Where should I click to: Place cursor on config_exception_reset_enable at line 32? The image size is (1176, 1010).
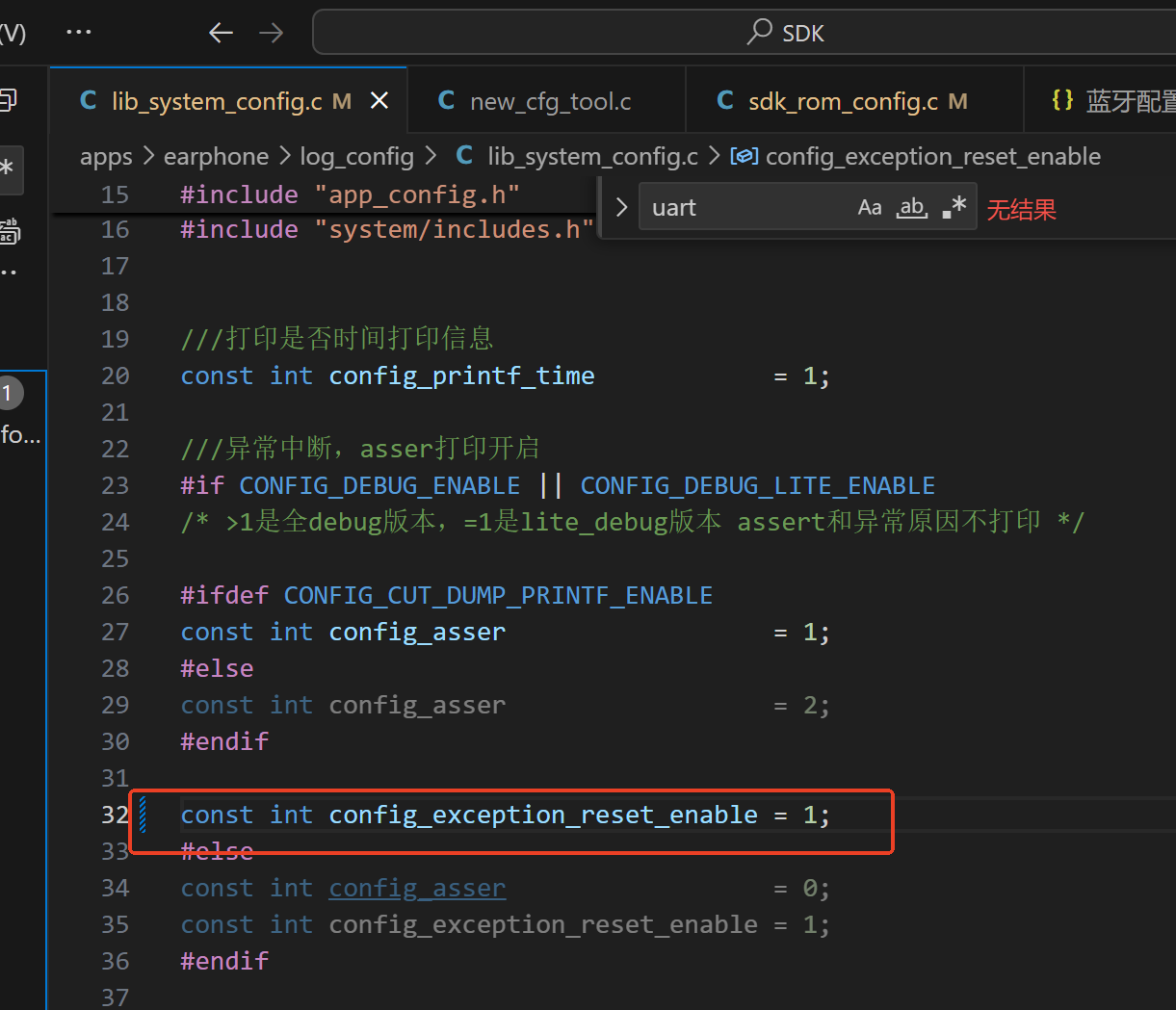pos(543,815)
